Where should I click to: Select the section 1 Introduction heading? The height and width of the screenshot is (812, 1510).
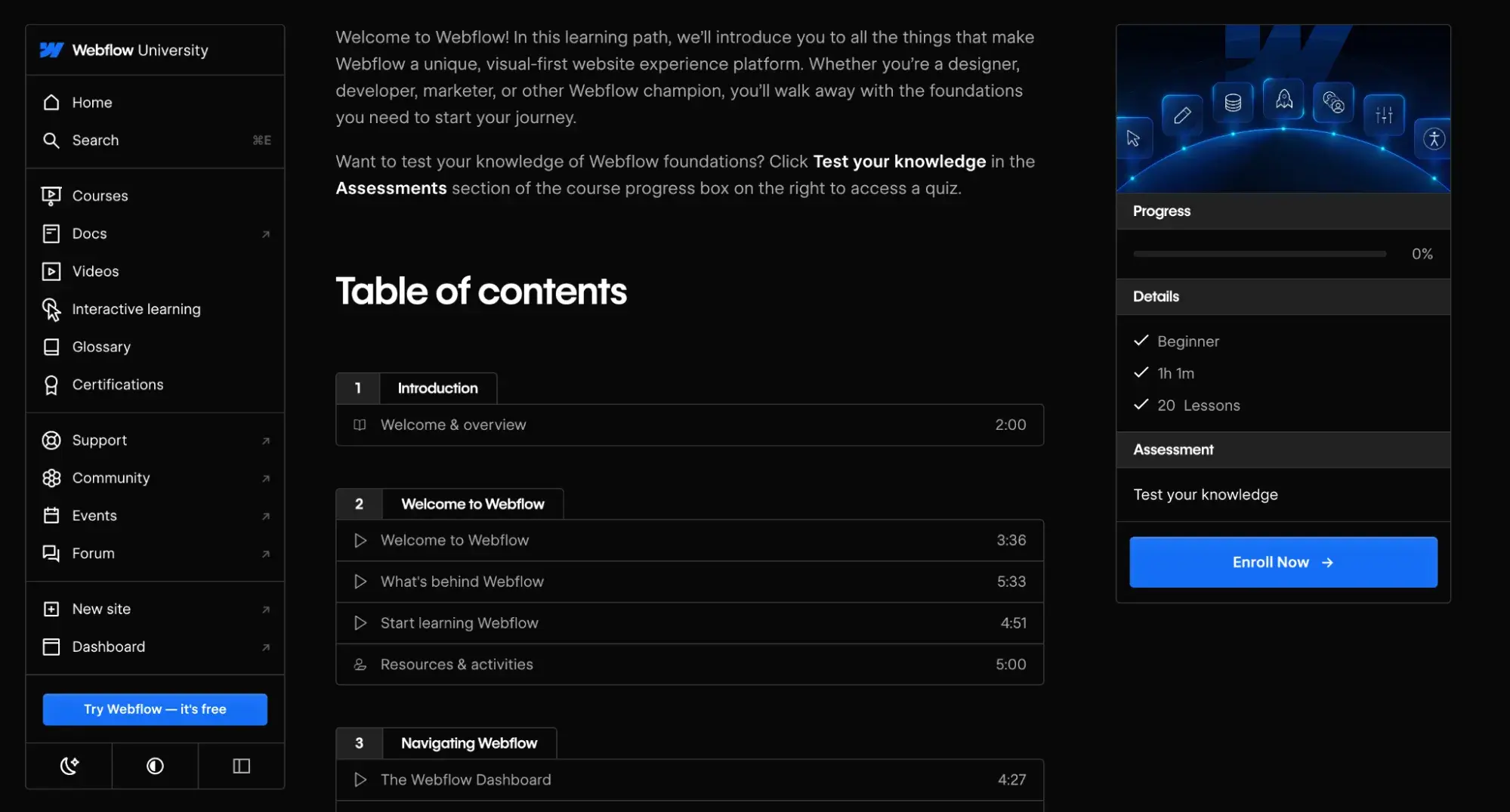point(416,388)
